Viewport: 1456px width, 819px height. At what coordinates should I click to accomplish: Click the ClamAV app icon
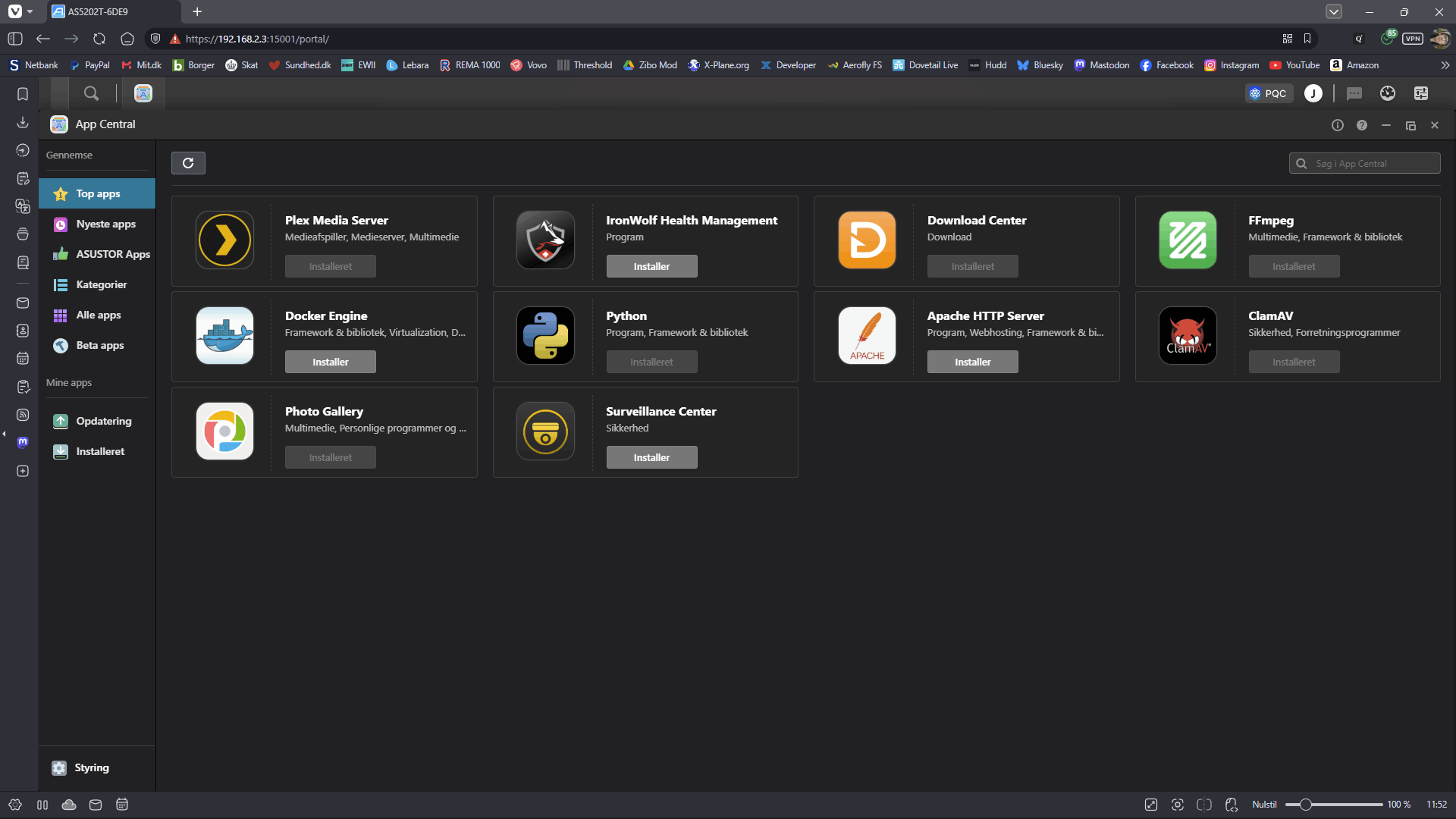pos(1188,336)
